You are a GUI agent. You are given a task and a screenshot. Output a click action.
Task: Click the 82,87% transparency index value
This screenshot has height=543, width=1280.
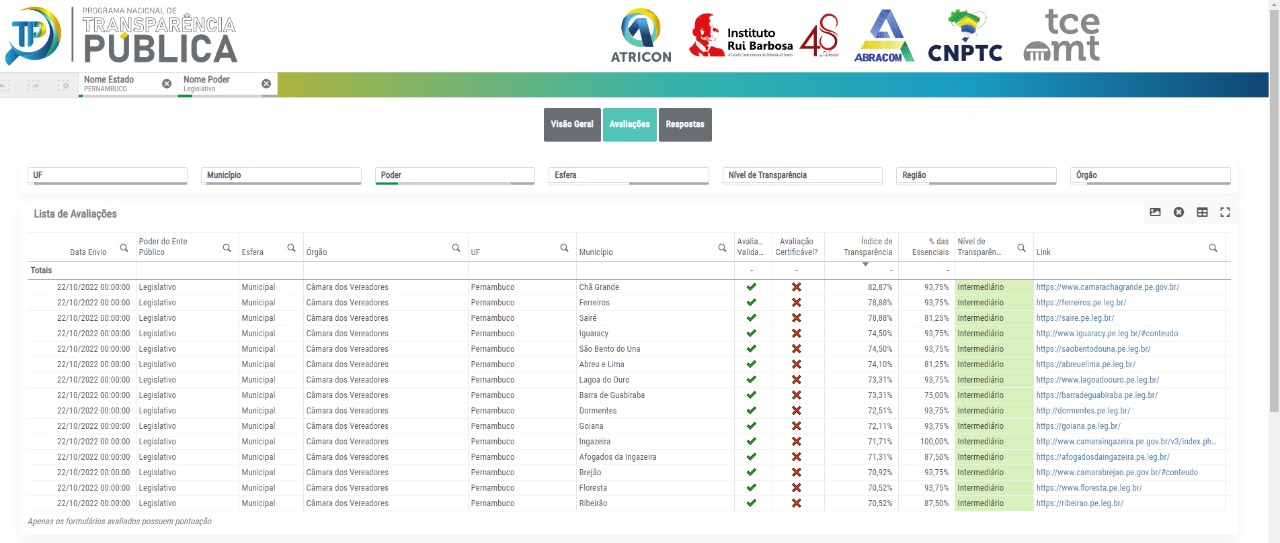(x=878, y=287)
